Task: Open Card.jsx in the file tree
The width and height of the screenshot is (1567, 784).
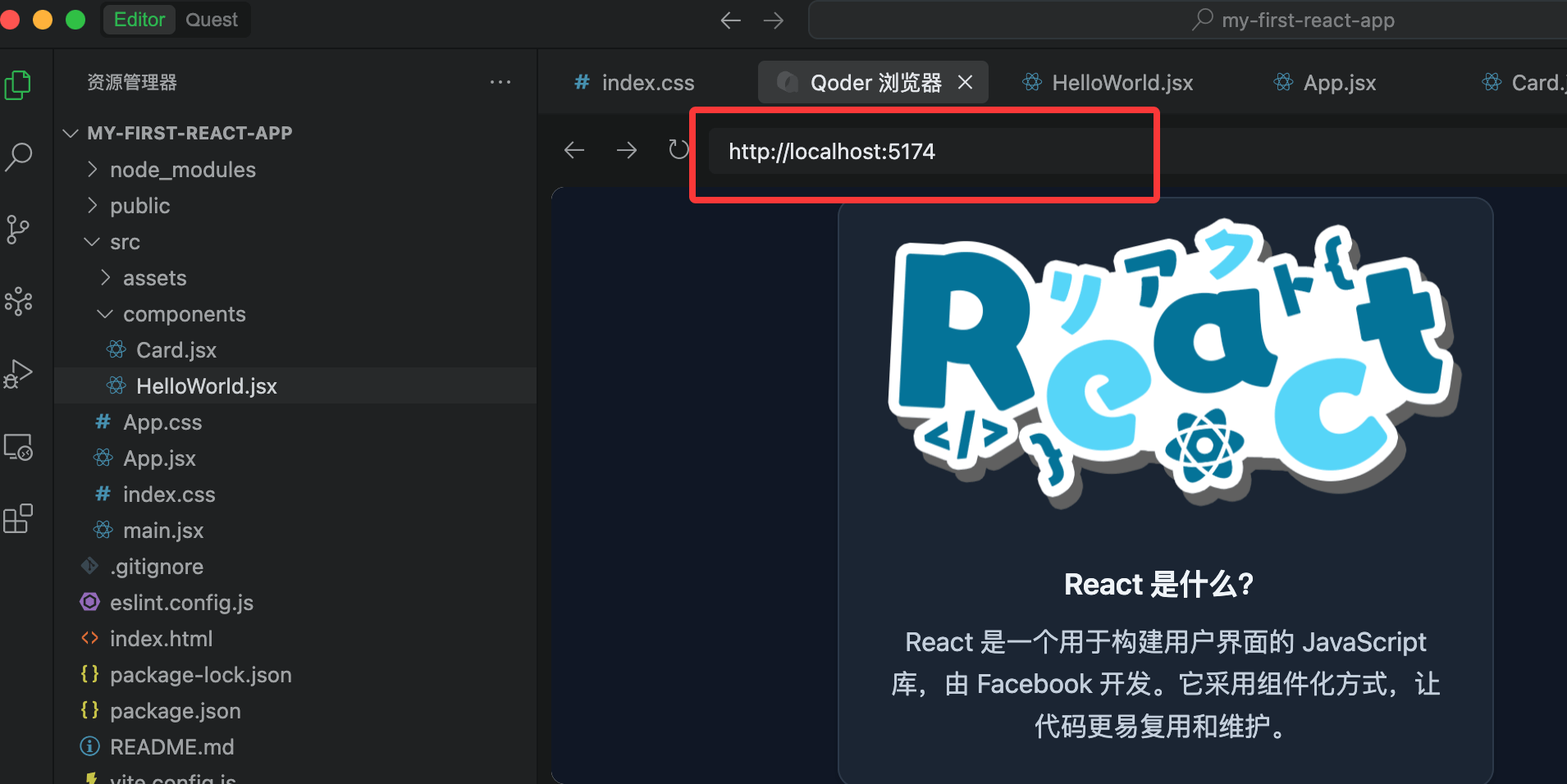Action: (x=176, y=350)
